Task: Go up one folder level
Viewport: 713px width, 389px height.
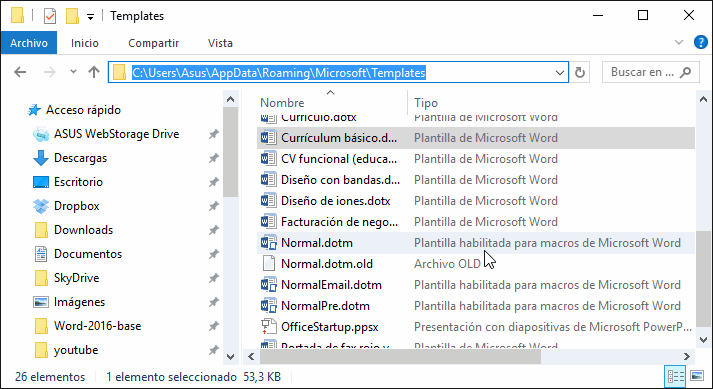Action: tap(94, 72)
